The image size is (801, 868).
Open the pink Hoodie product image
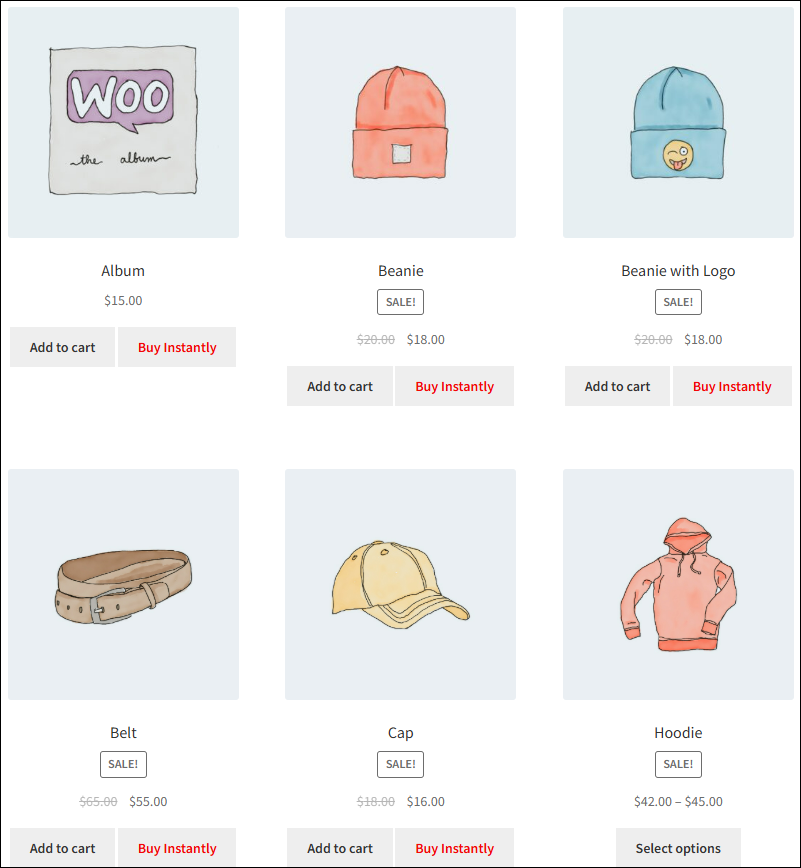pos(678,585)
